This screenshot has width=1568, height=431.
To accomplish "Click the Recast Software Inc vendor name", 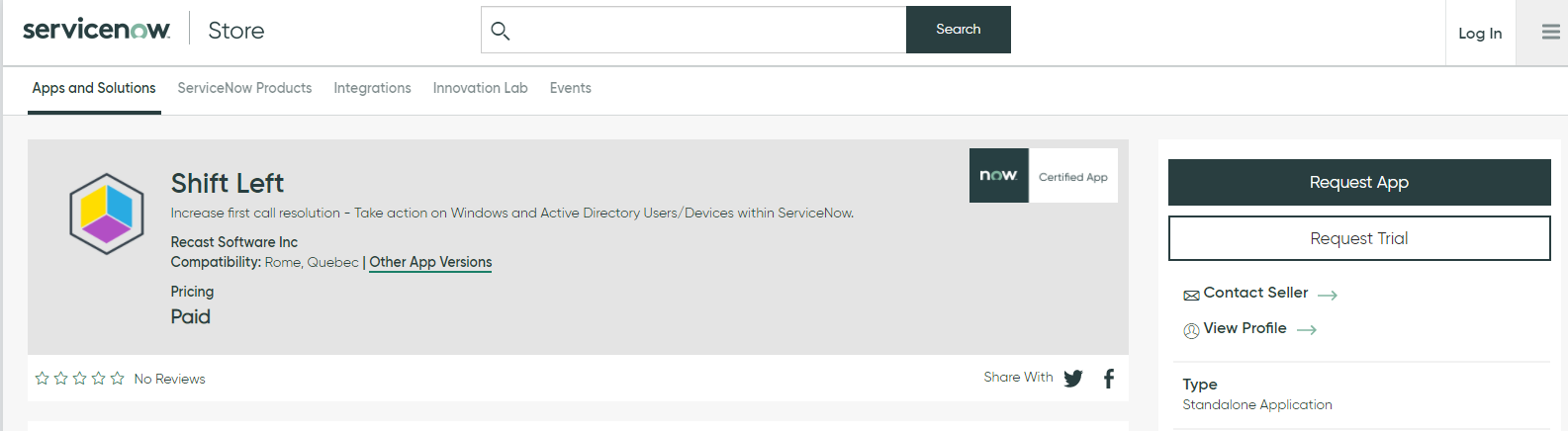I will 233,242.
